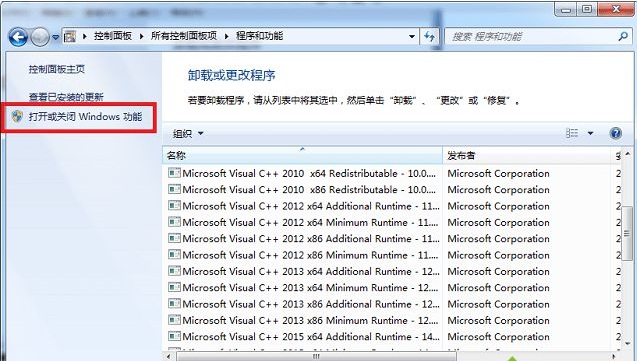Screen dimensions: 637x361
Task: Click 控制面板 breadcrumb segment
Action: click(x=113, y=36)
